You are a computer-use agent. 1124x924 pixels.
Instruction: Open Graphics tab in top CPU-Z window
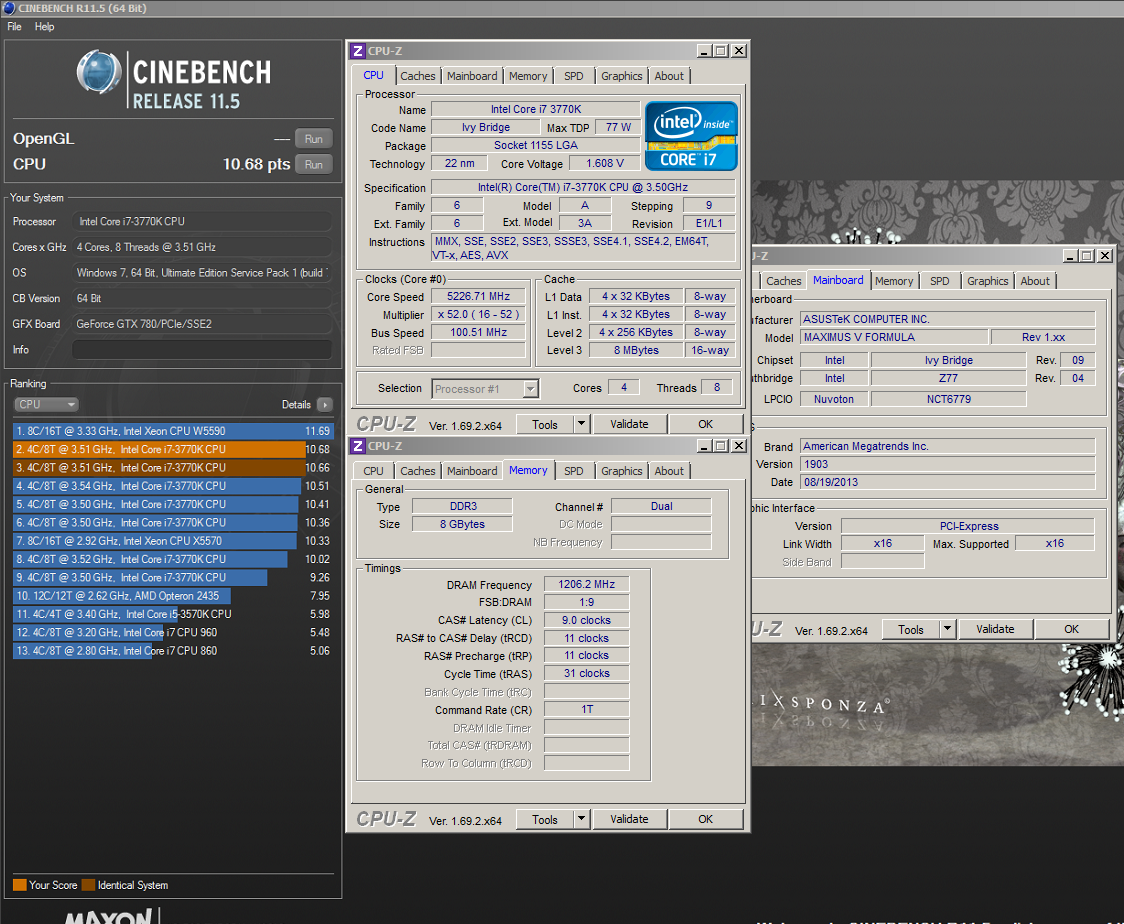click(x=621, y=76)
